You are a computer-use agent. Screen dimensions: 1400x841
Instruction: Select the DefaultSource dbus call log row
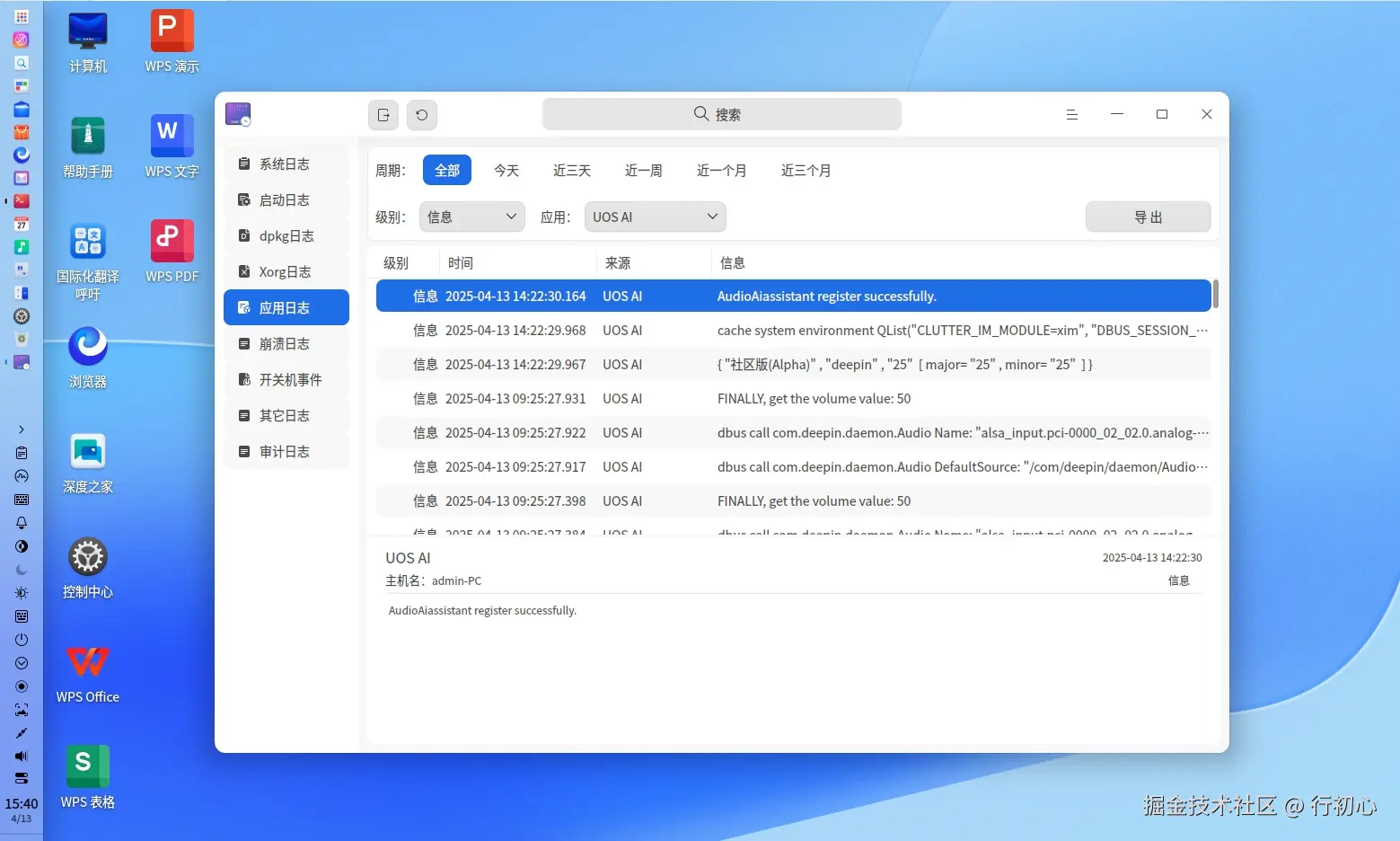pos(794,466)
